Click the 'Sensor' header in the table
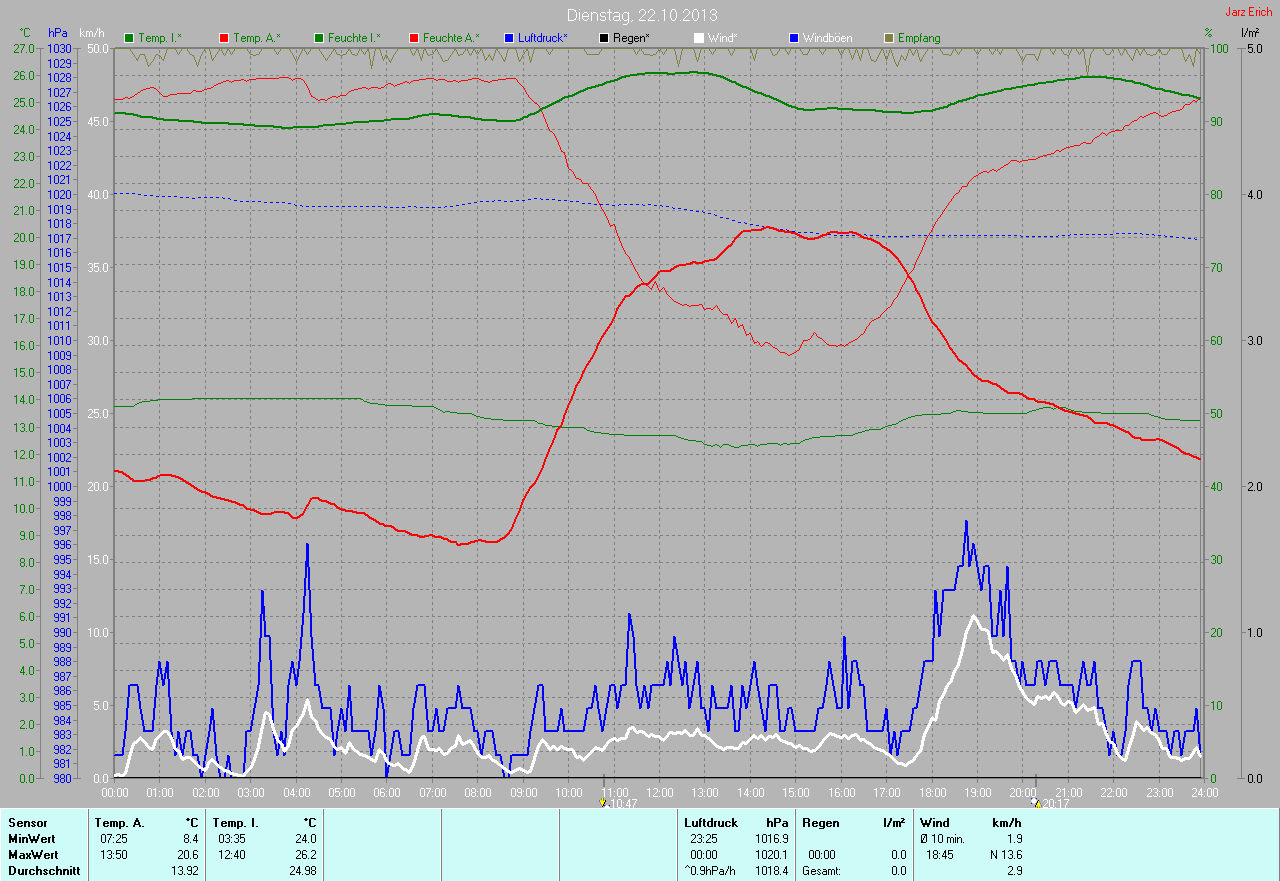This screenshot has height=881, width=1280. (x=28, y=822)
